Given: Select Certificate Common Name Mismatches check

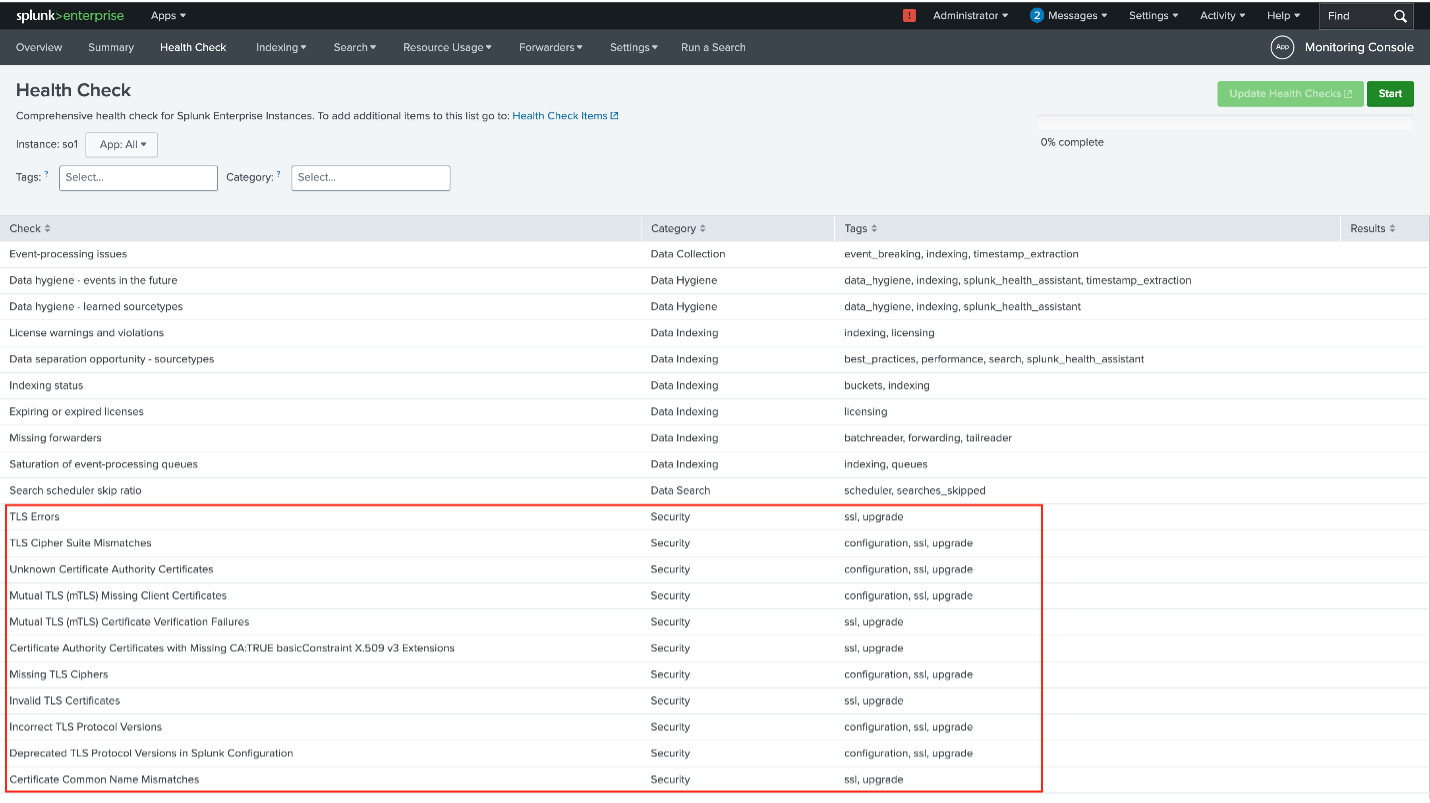Looking at the screenshot, I should click(x=715, y=780).
